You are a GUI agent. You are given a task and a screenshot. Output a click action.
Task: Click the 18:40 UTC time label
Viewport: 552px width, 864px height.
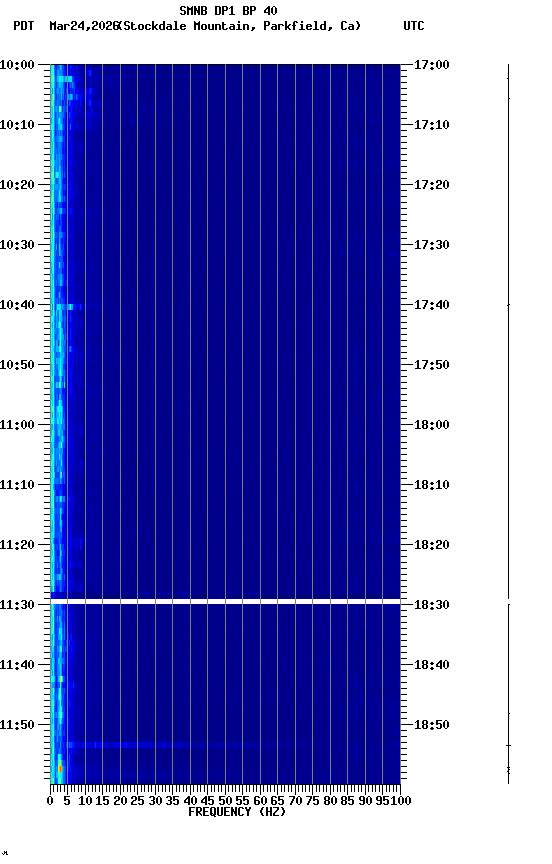point(432,666)
